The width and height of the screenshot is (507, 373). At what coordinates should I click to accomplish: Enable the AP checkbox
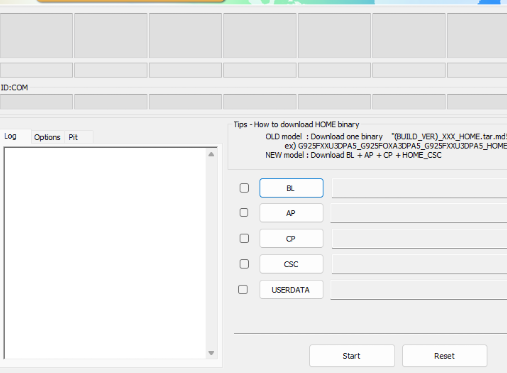[x=244, y=213]
